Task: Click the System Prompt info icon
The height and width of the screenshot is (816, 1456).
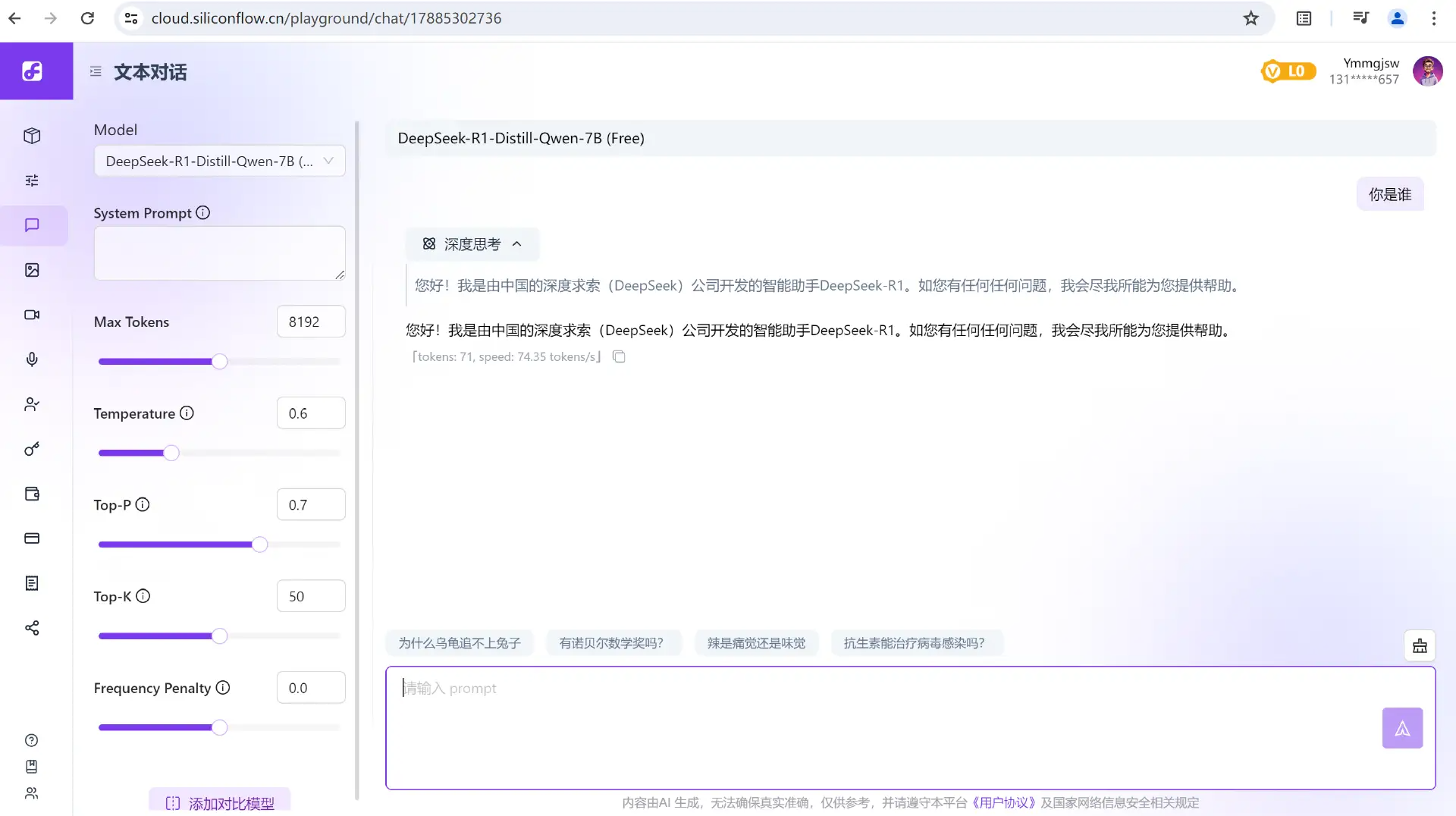Action: click(x=202, y=213)
